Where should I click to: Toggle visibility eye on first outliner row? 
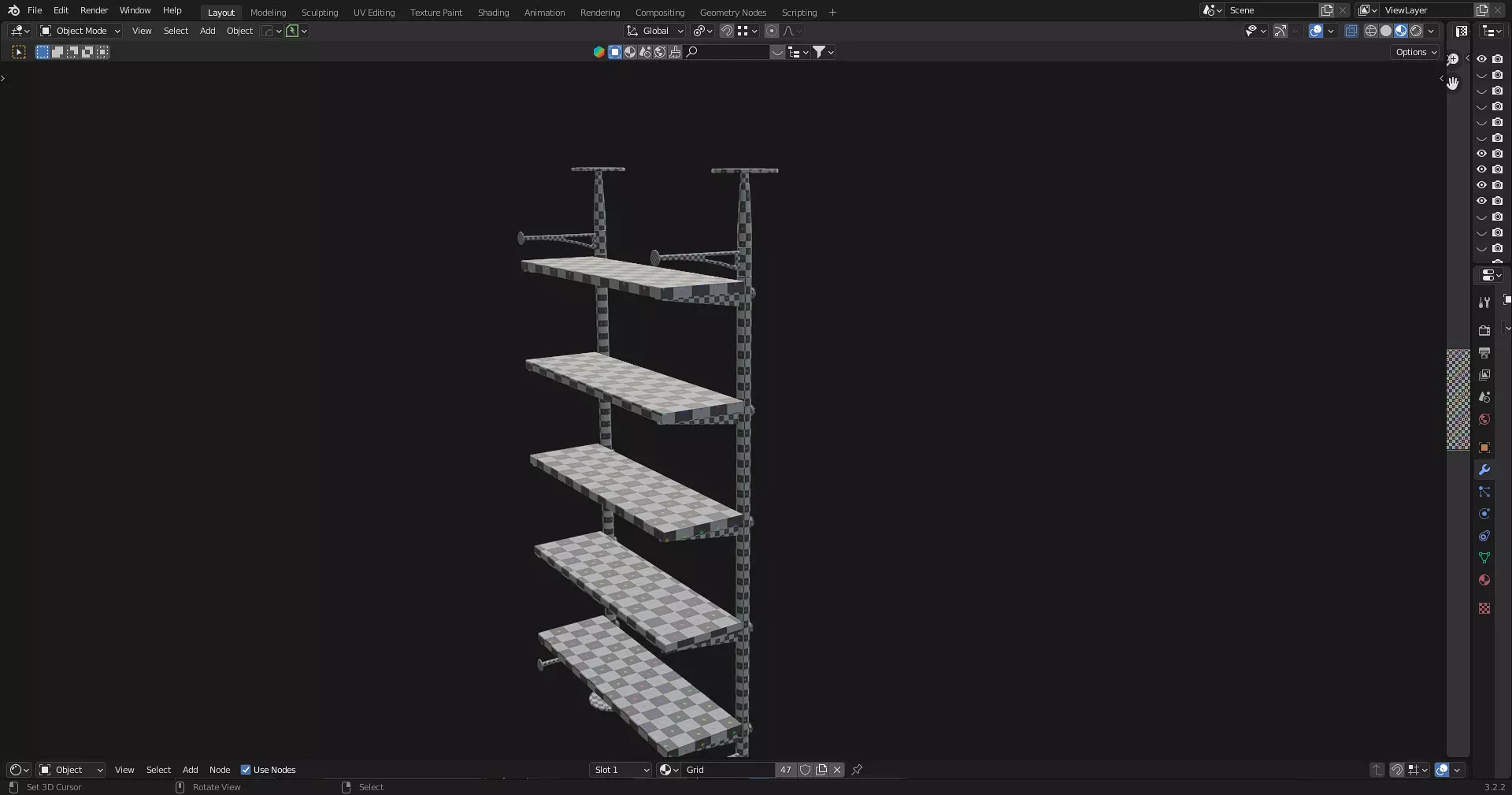coord(1481,59)
